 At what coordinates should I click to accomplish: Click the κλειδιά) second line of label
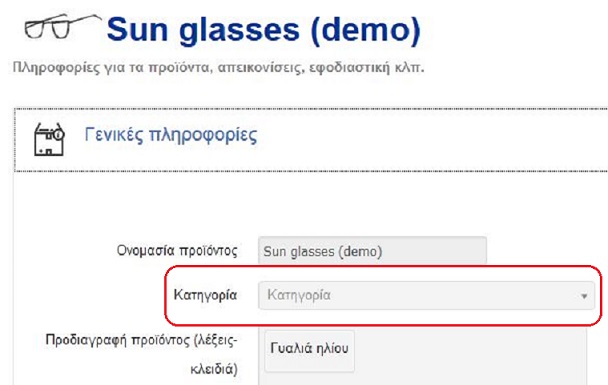tap(214, 369)
